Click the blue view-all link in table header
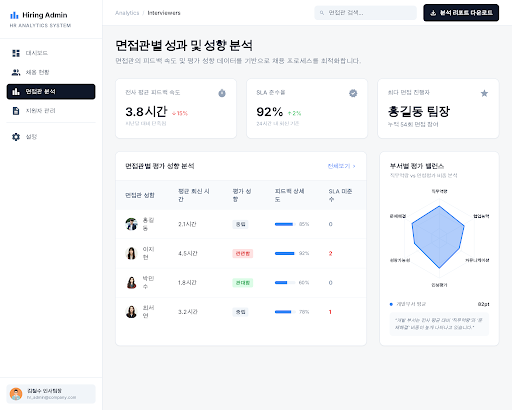The height and width of the screenshot is (410, 512). [341, 166]
